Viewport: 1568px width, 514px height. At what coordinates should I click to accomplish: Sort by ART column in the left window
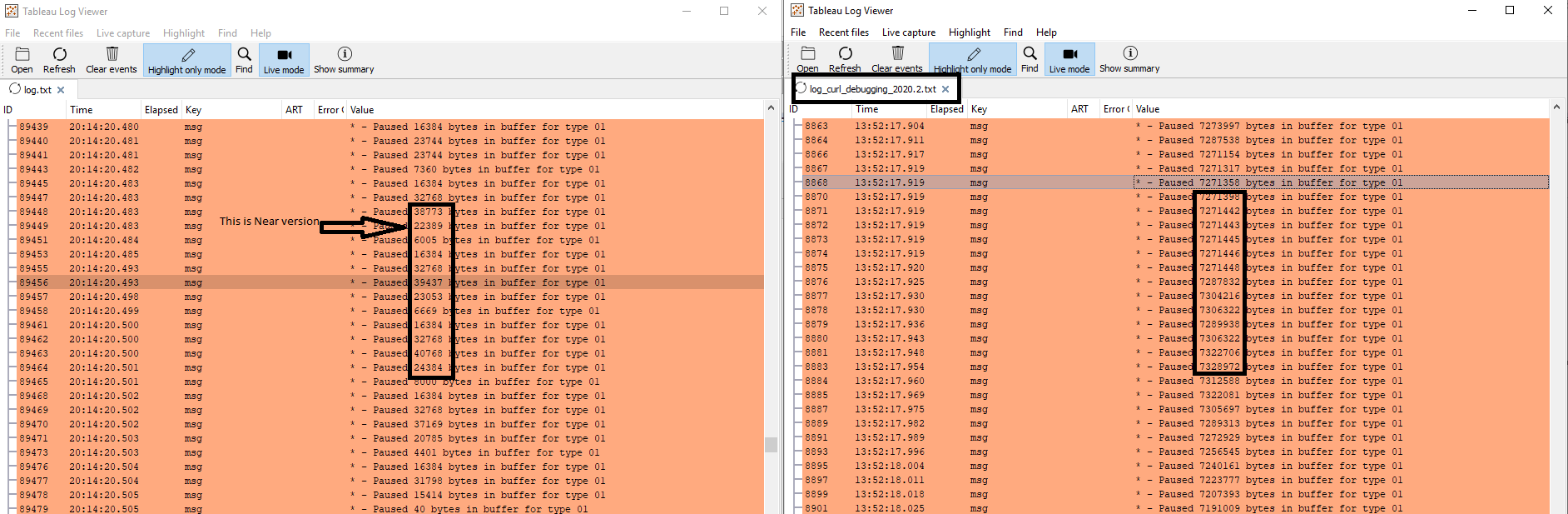pos(298,110)
